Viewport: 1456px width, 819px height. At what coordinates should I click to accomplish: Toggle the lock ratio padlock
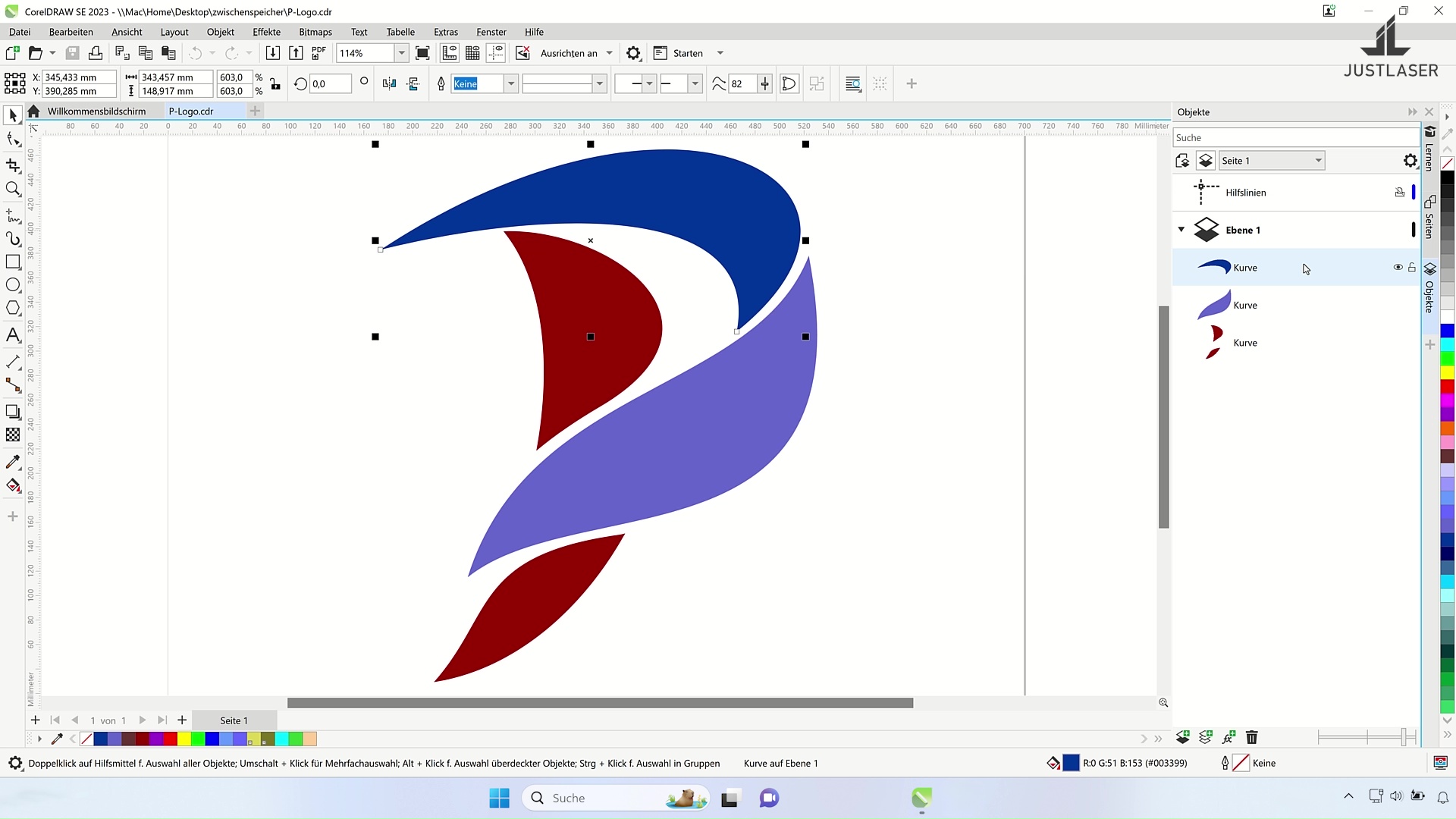275,84
